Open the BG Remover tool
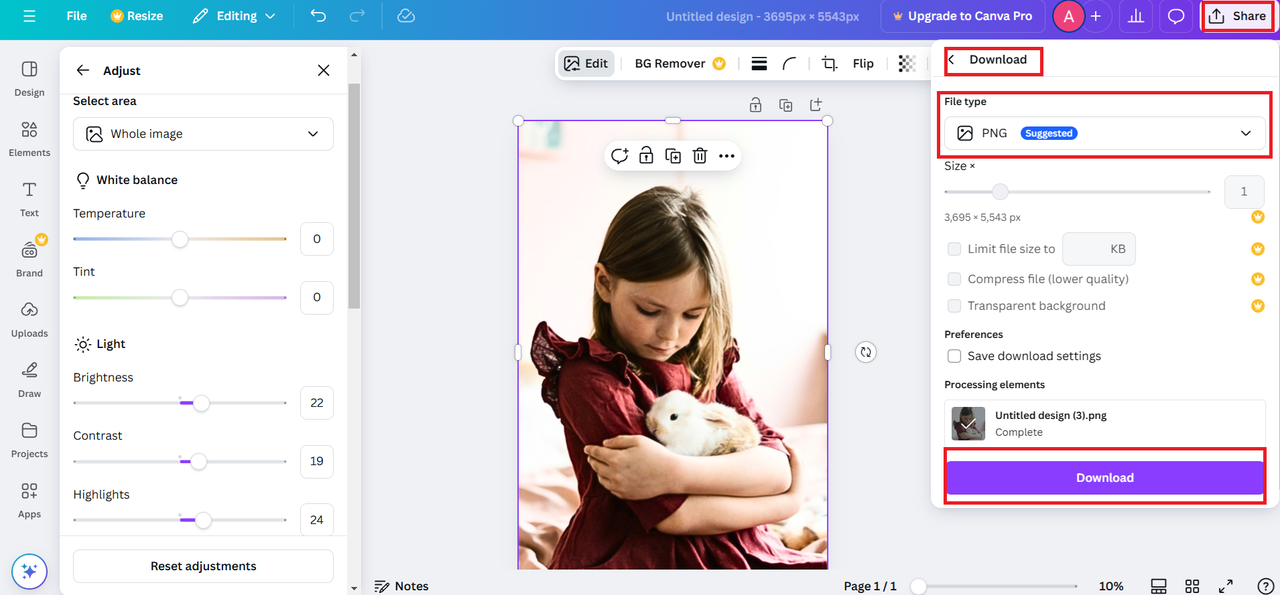The width and height of the screenshot is (1280, 595). coord(680,63)
